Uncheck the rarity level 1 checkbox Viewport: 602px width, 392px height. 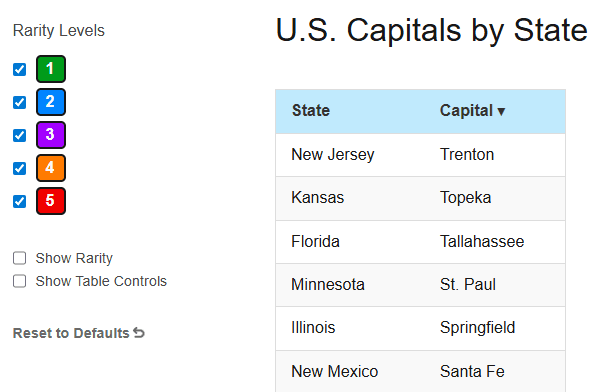tap(20, 69)
